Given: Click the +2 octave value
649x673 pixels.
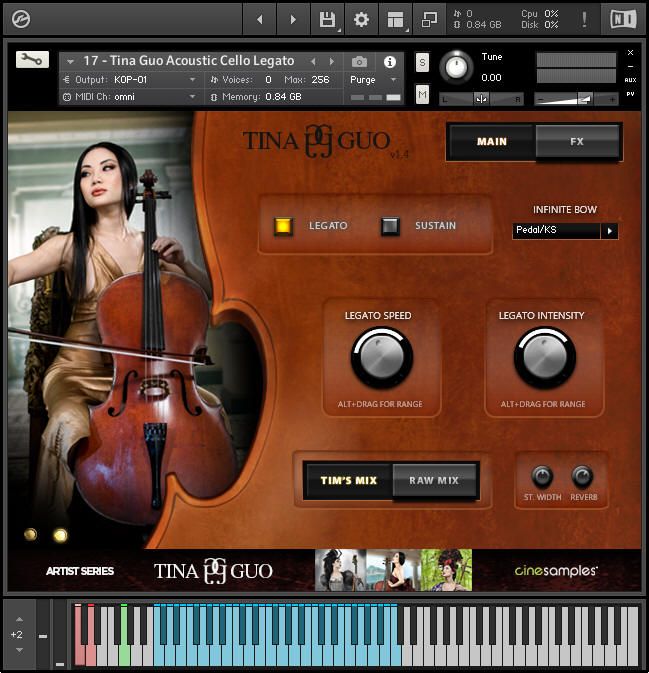Looking at the screenshot, I should [x=16, y=634].
